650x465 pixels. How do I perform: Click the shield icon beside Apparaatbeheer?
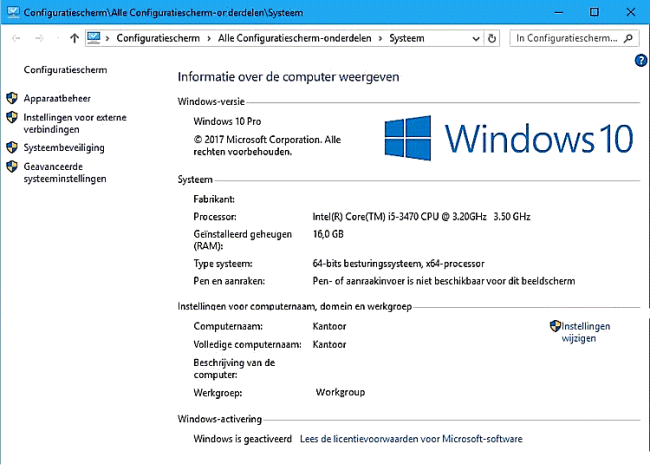pos(12,98)
